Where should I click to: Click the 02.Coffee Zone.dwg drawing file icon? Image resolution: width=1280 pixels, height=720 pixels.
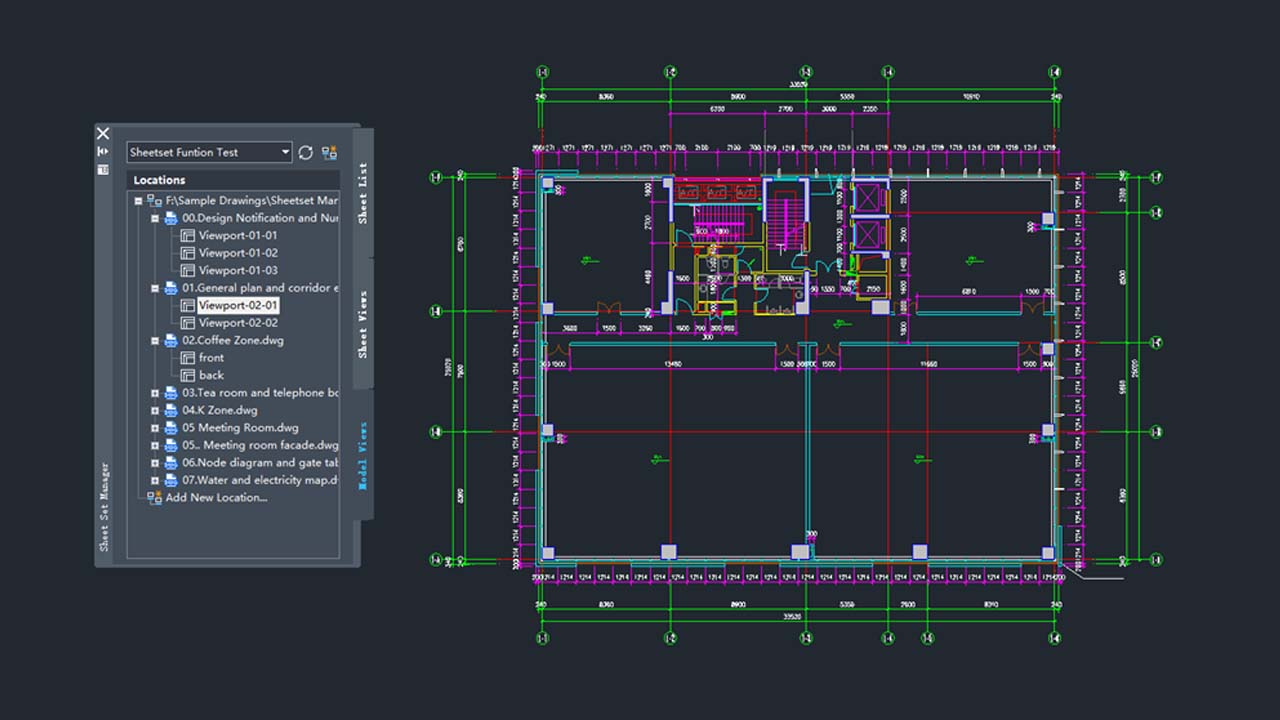170,340
